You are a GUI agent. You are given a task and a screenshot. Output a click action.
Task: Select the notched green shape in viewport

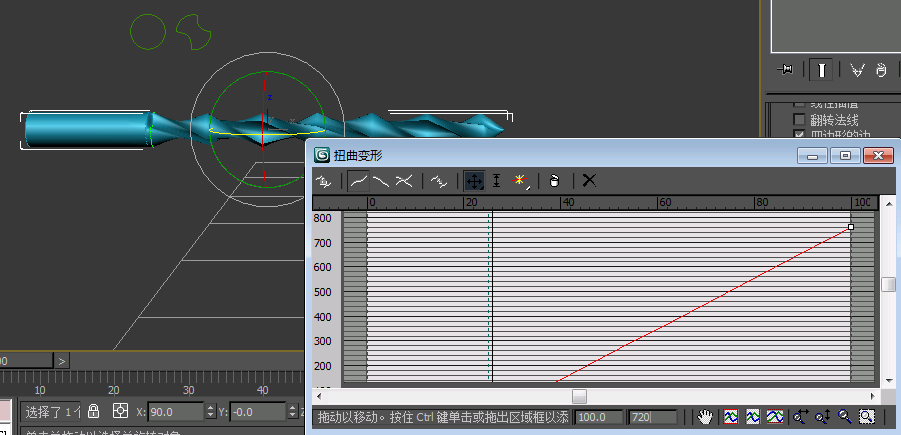194,32
